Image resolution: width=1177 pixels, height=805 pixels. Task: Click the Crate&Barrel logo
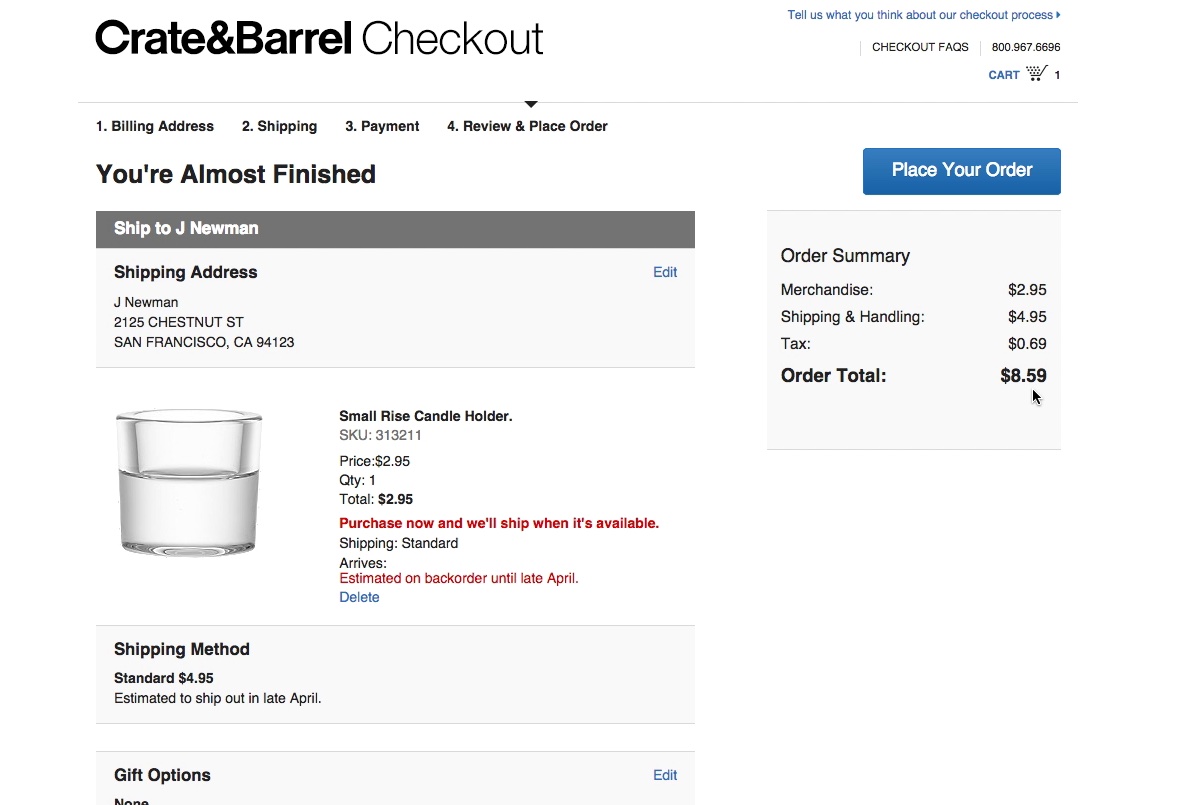(x=223, y=37)
